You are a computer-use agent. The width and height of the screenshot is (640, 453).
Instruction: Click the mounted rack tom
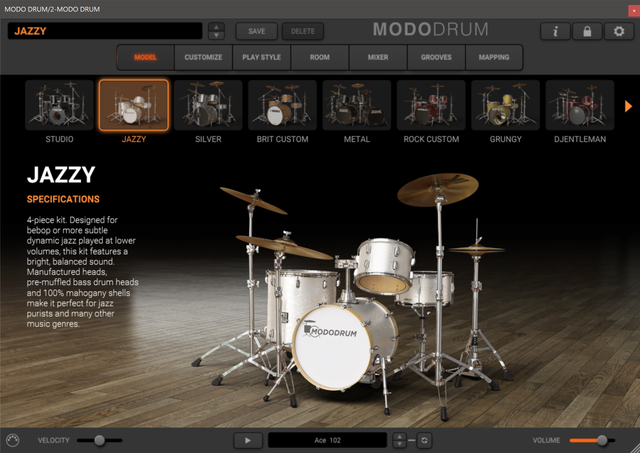point(384,266)
